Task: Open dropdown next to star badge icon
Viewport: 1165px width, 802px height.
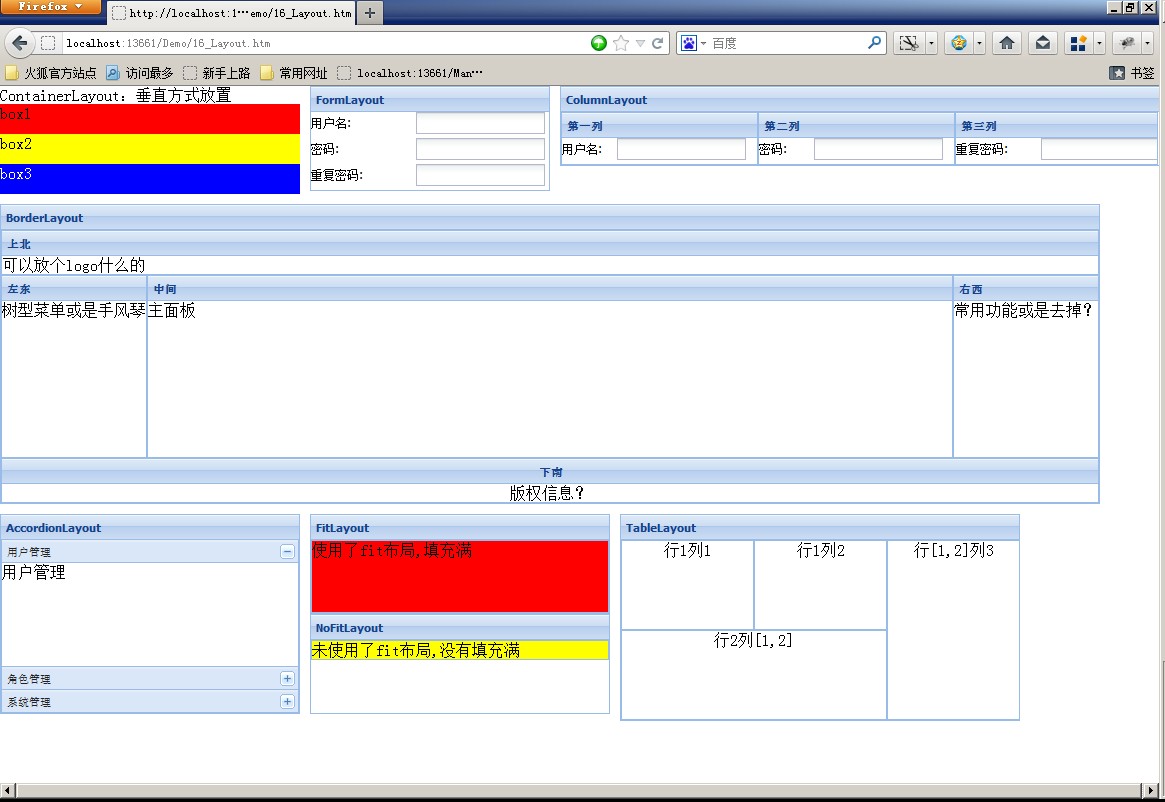Action: click(x=979, y=43)
